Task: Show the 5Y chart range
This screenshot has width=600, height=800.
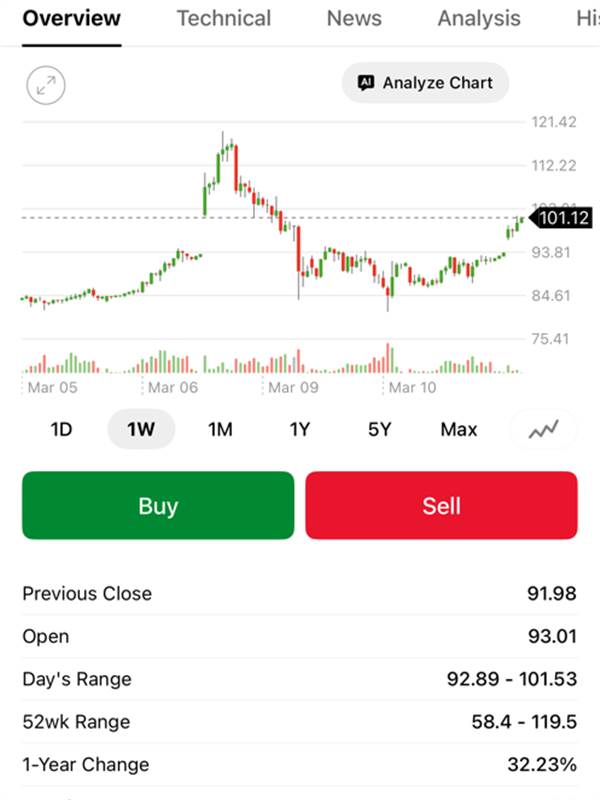Action: (x=379, y=430)
